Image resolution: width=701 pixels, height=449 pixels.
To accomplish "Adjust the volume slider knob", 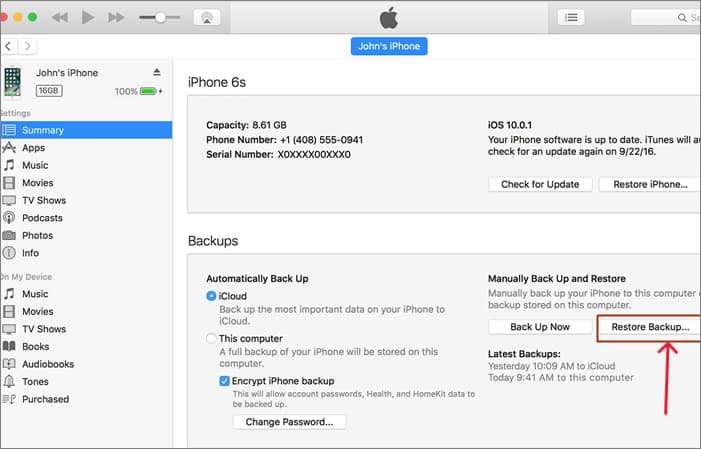I will 160,17.
